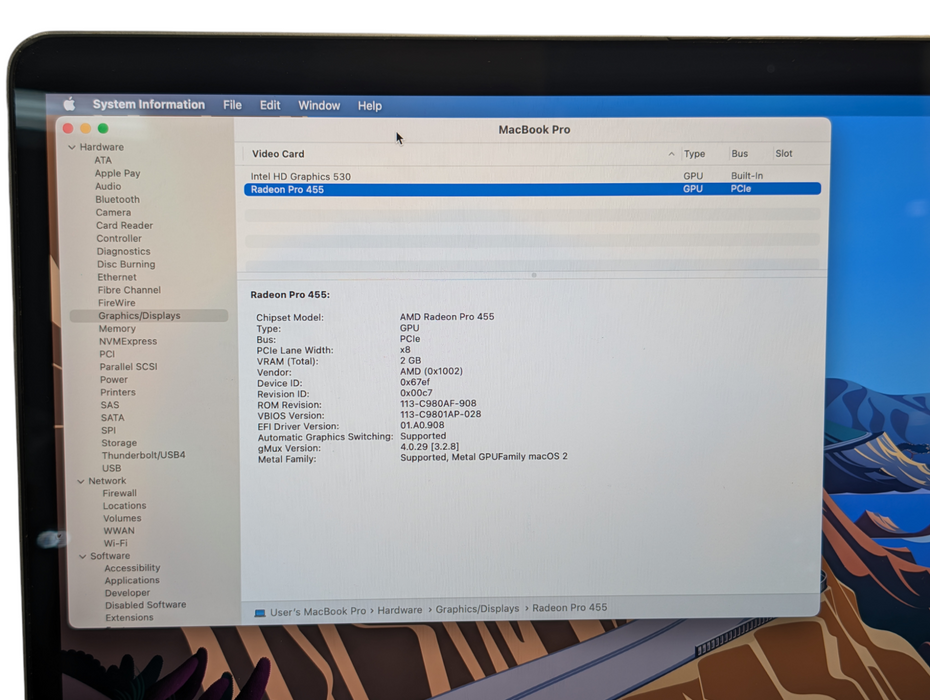This screenshot has width=930, height=700.
Task: Open the Help menu
Action: coord(370,106)
